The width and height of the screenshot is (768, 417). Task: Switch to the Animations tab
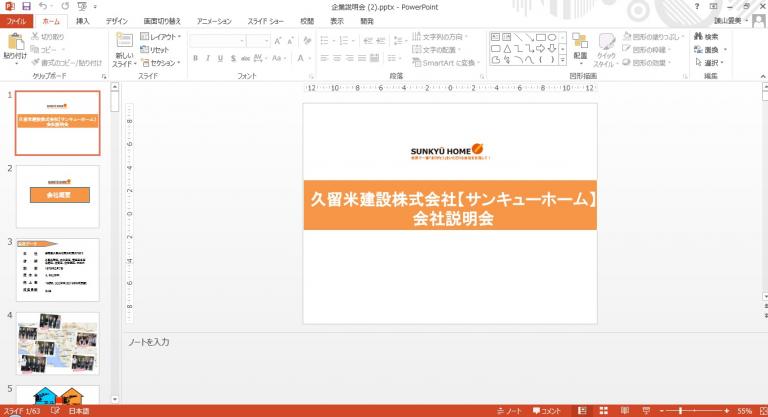point(214,21)
